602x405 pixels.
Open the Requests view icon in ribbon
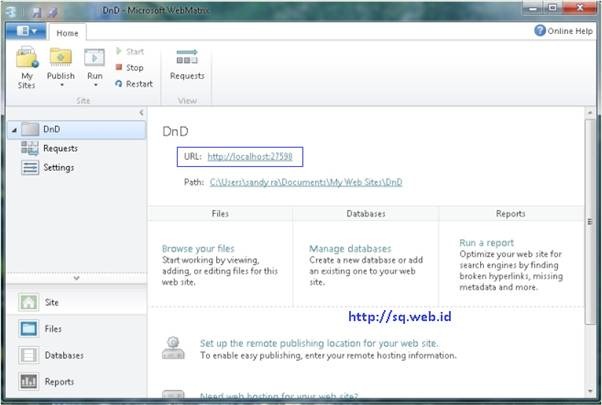187,57
